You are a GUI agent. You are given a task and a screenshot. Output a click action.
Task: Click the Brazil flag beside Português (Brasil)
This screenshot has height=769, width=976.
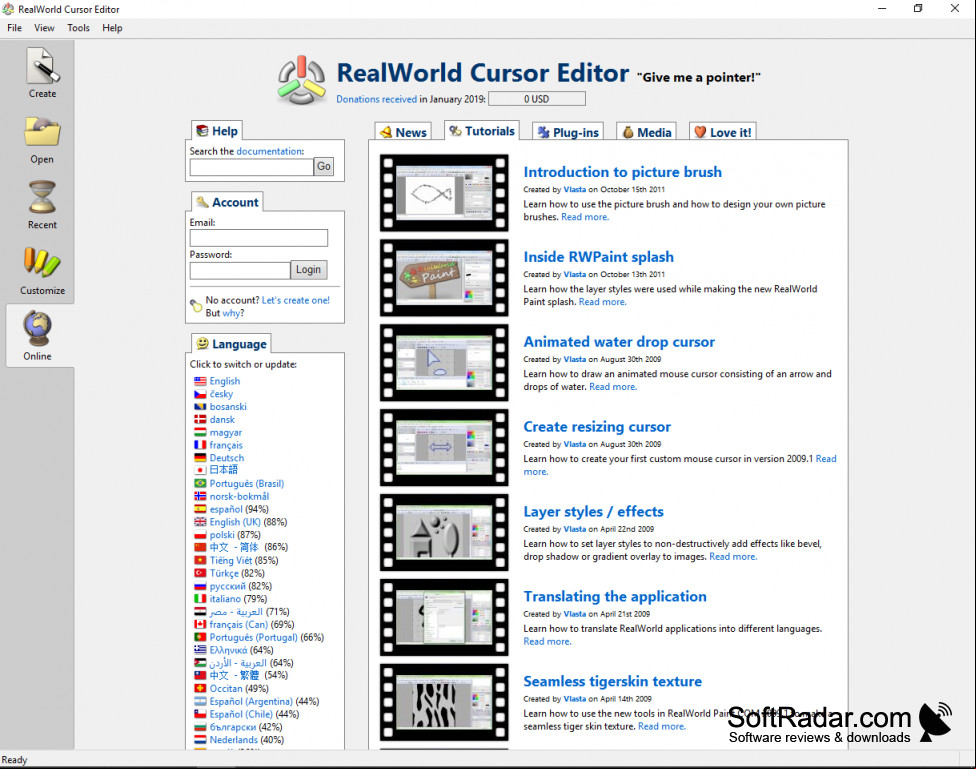200,483
